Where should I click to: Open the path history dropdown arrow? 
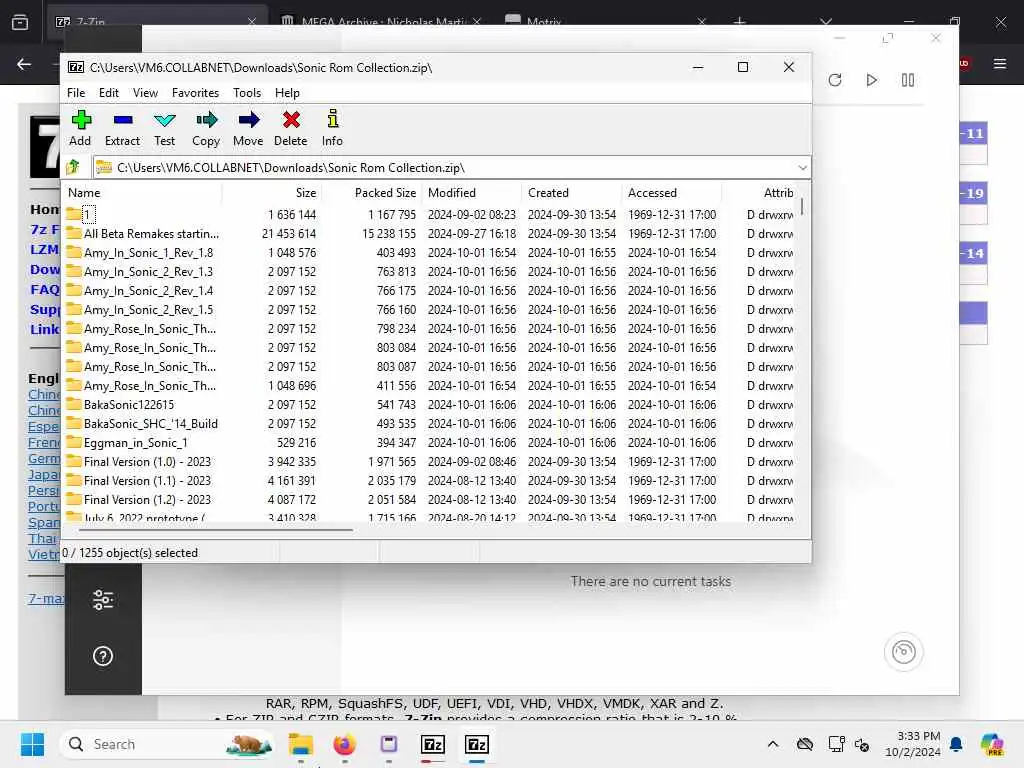tap(802, 168)
